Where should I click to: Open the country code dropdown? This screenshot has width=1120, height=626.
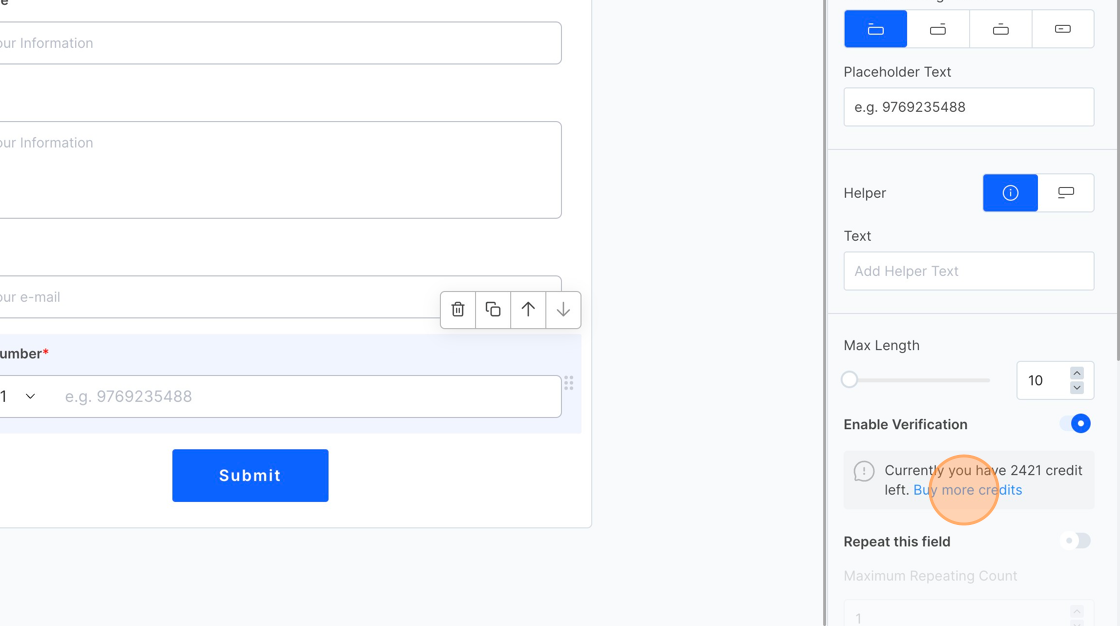point(20,397)
